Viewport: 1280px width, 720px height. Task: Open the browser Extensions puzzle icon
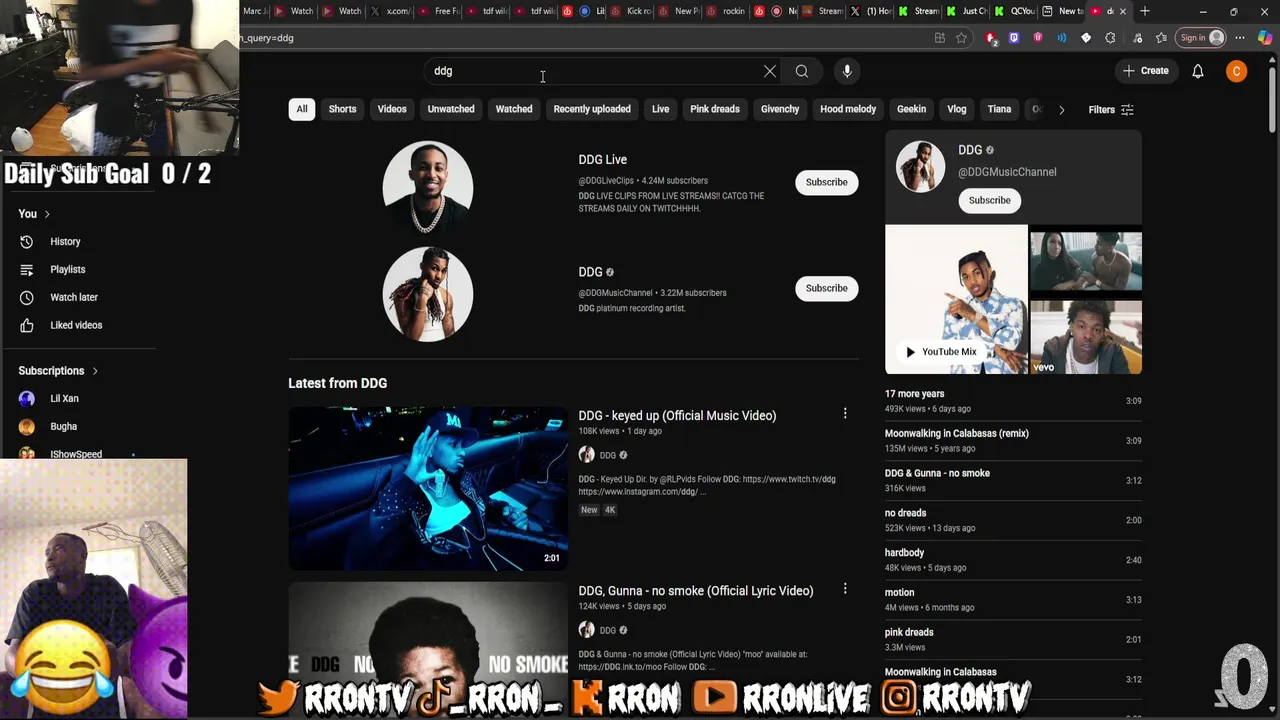point(1110,38)
